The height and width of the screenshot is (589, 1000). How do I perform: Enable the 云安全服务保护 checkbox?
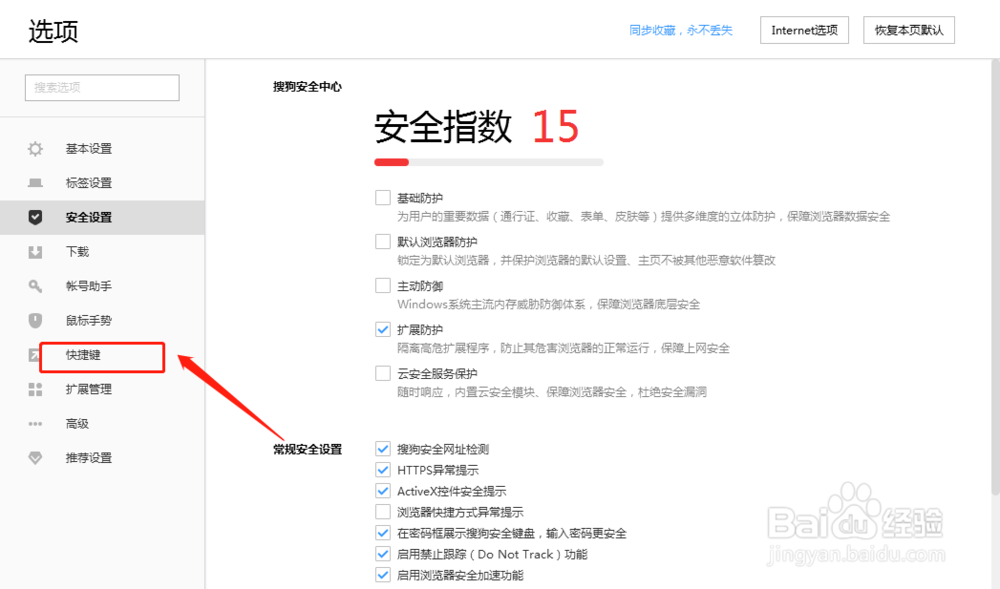(383, 374)
